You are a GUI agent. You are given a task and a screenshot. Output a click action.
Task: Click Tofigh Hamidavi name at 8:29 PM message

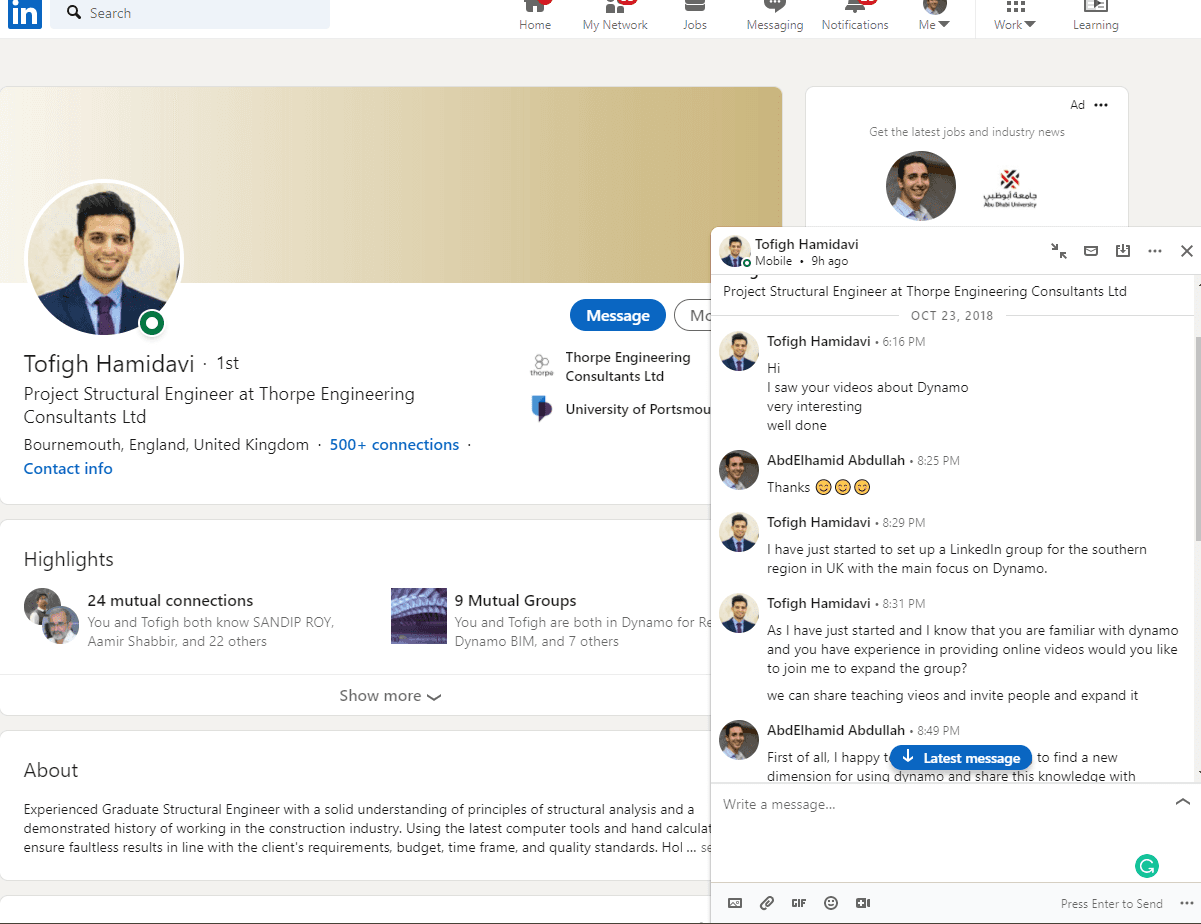click(819, 522)
